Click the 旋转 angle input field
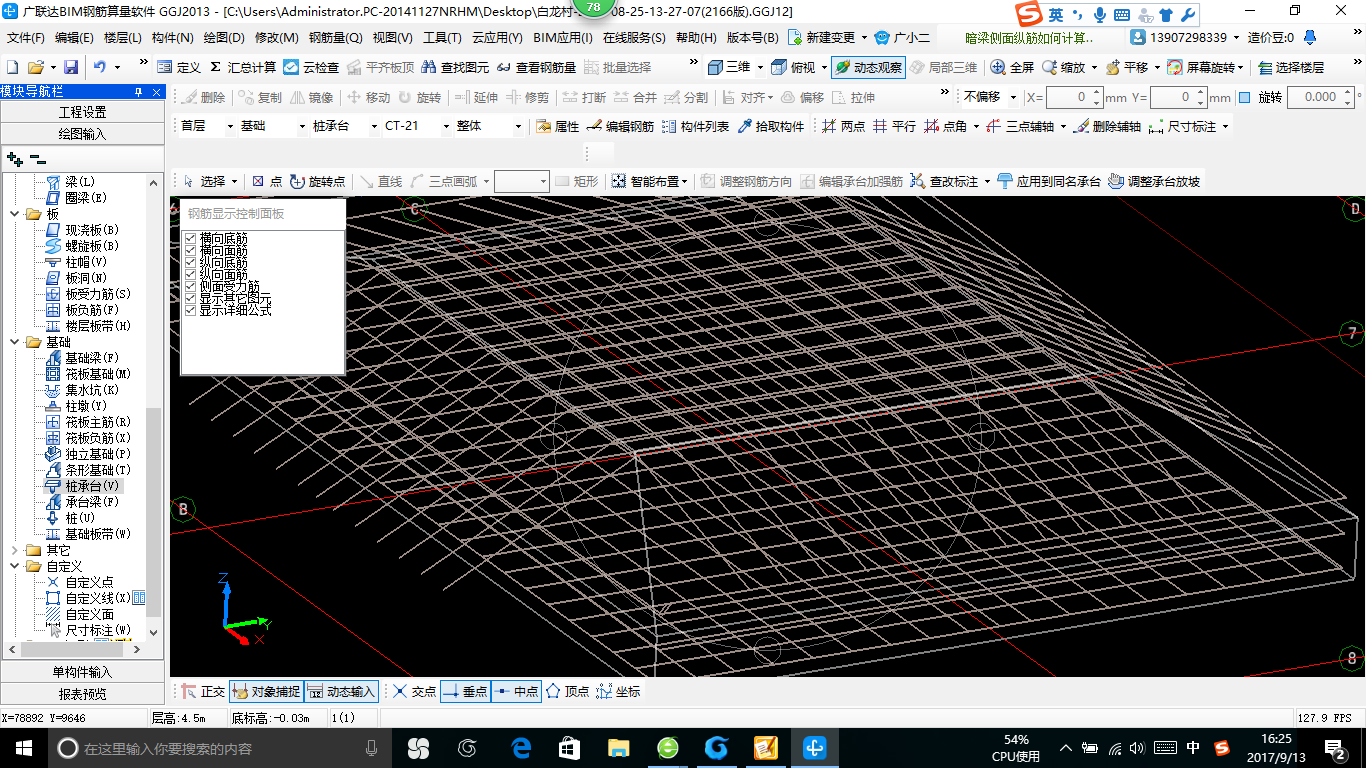 [1315, 97]
